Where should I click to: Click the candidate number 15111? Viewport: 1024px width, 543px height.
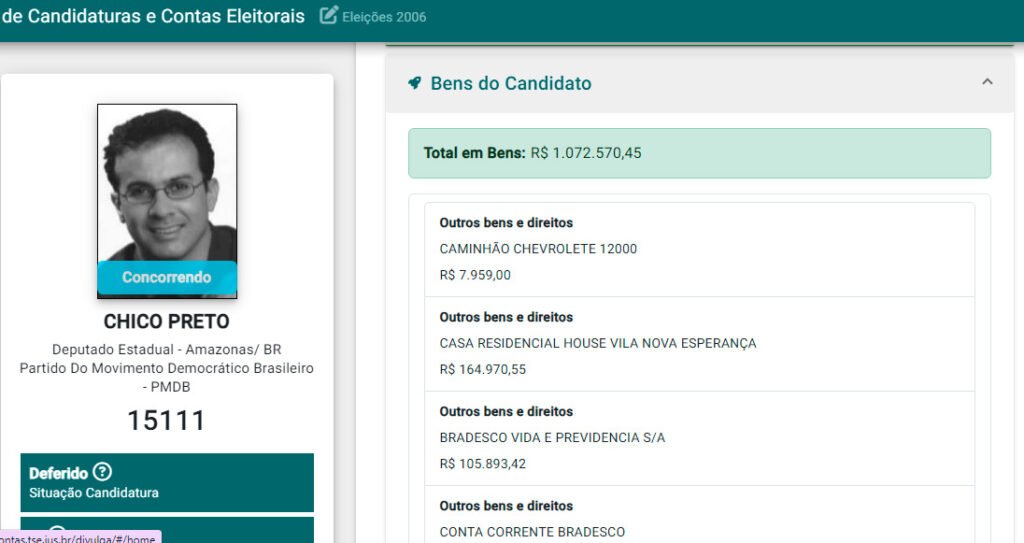tap(167, 420)
